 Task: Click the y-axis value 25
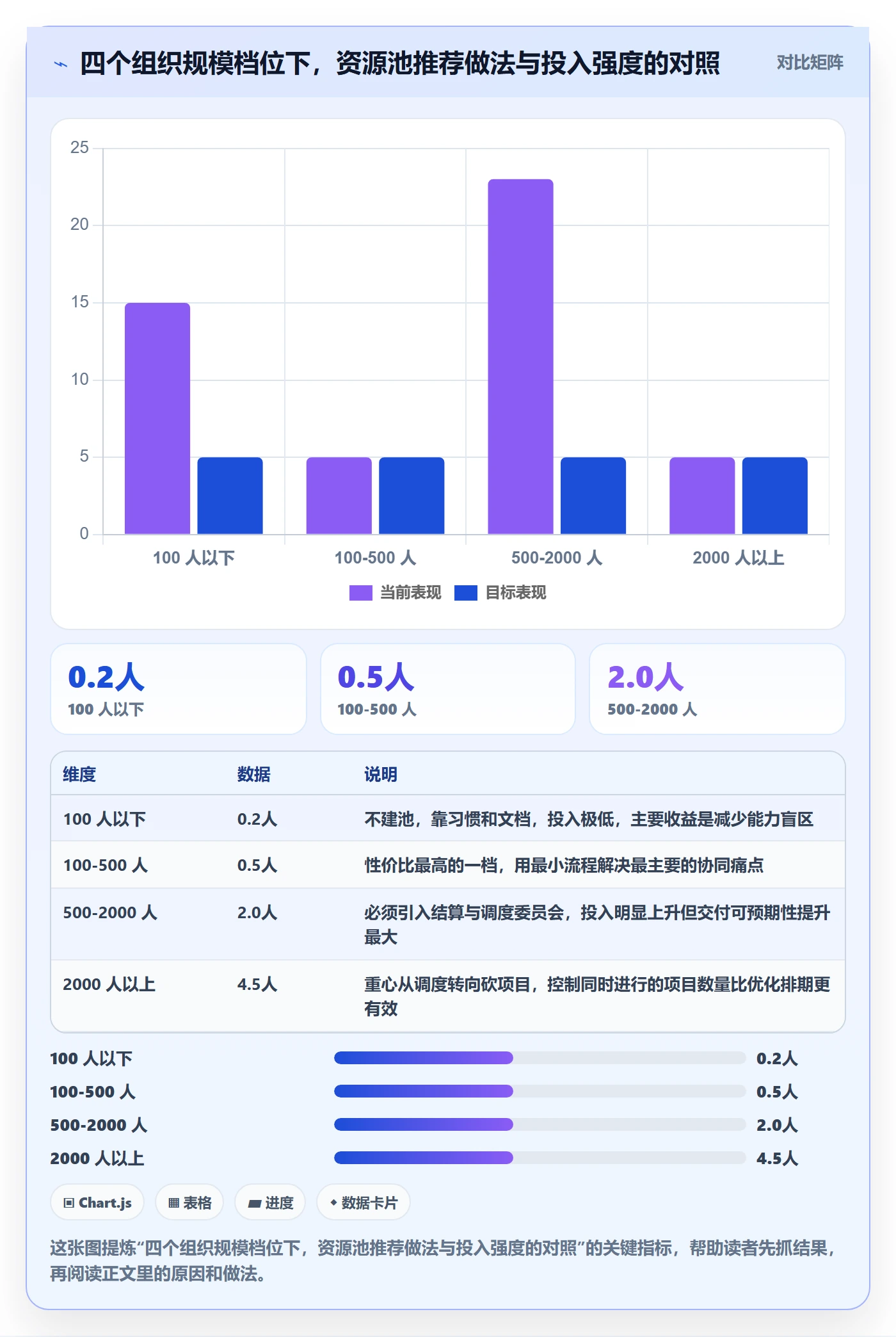point(79,148)
